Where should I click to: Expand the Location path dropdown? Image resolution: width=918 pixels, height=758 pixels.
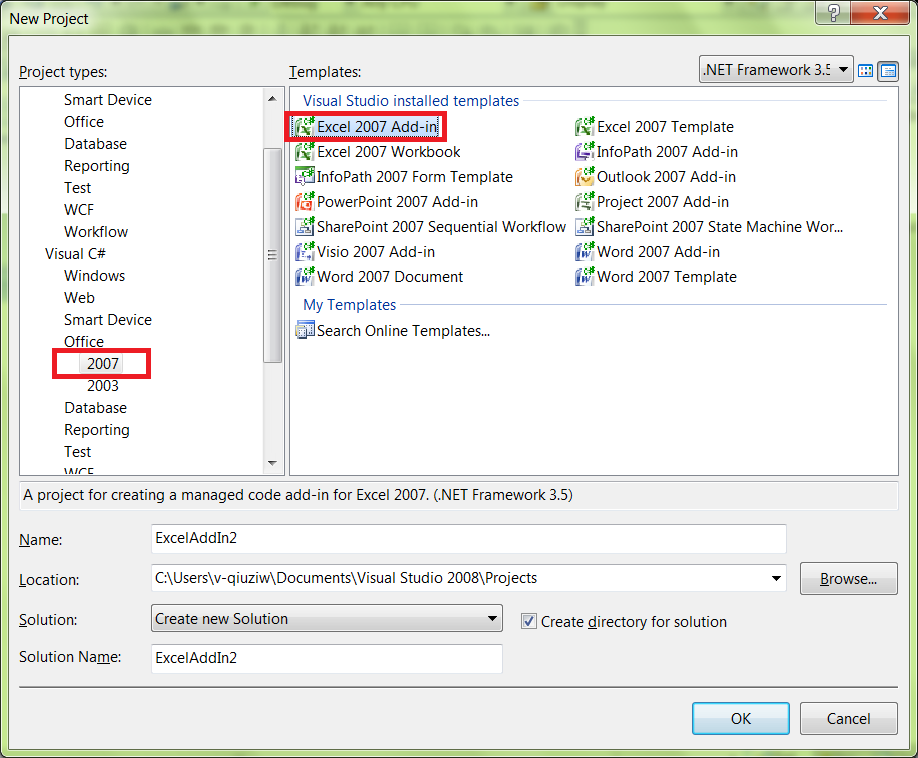tap(776, 579)
